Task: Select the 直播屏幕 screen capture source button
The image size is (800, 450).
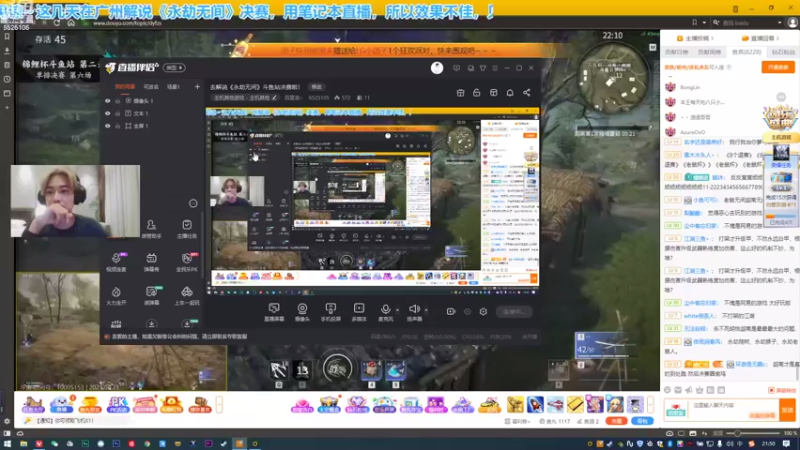Action: (x=274, y=312)
